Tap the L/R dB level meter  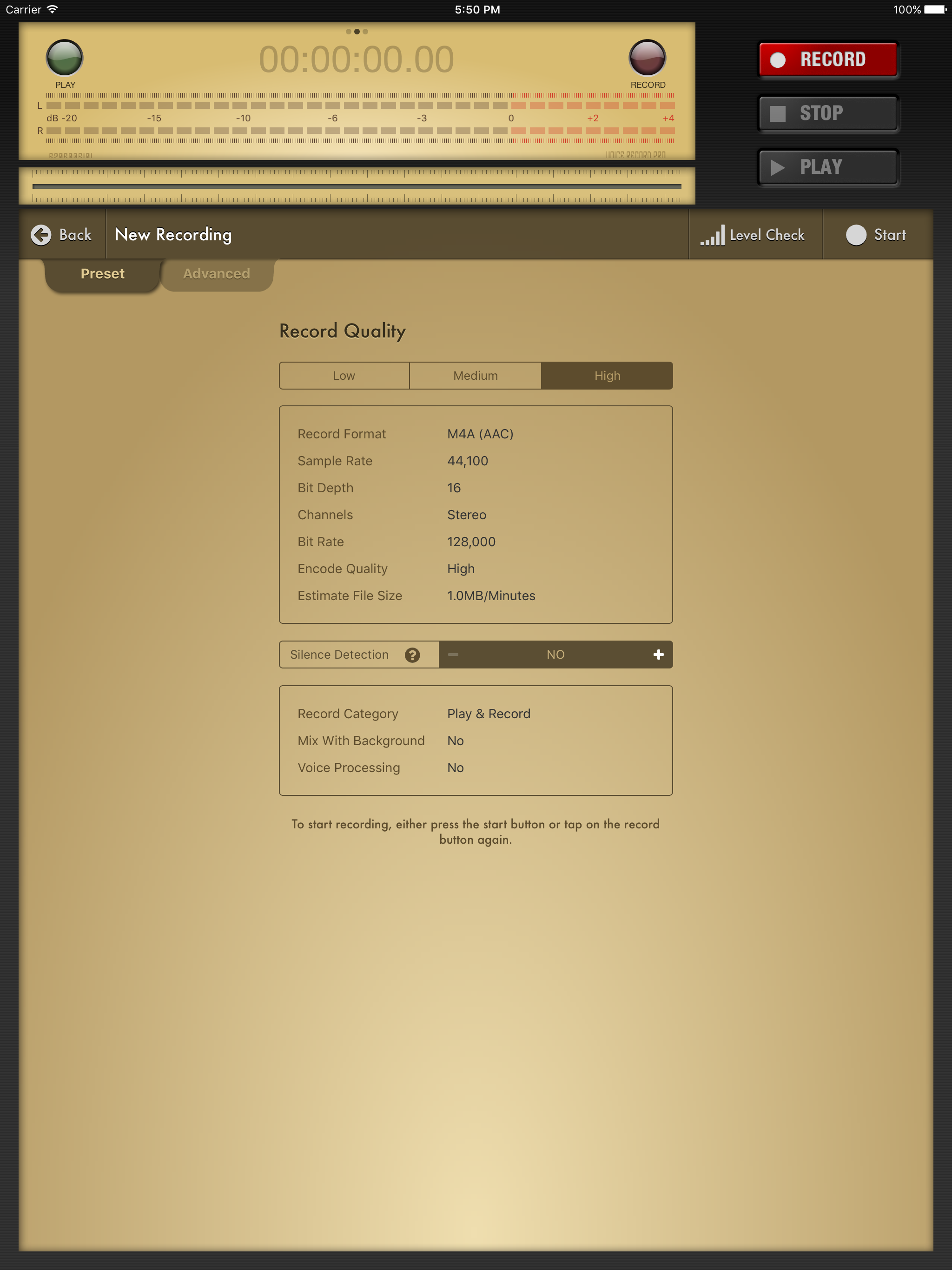360,118
